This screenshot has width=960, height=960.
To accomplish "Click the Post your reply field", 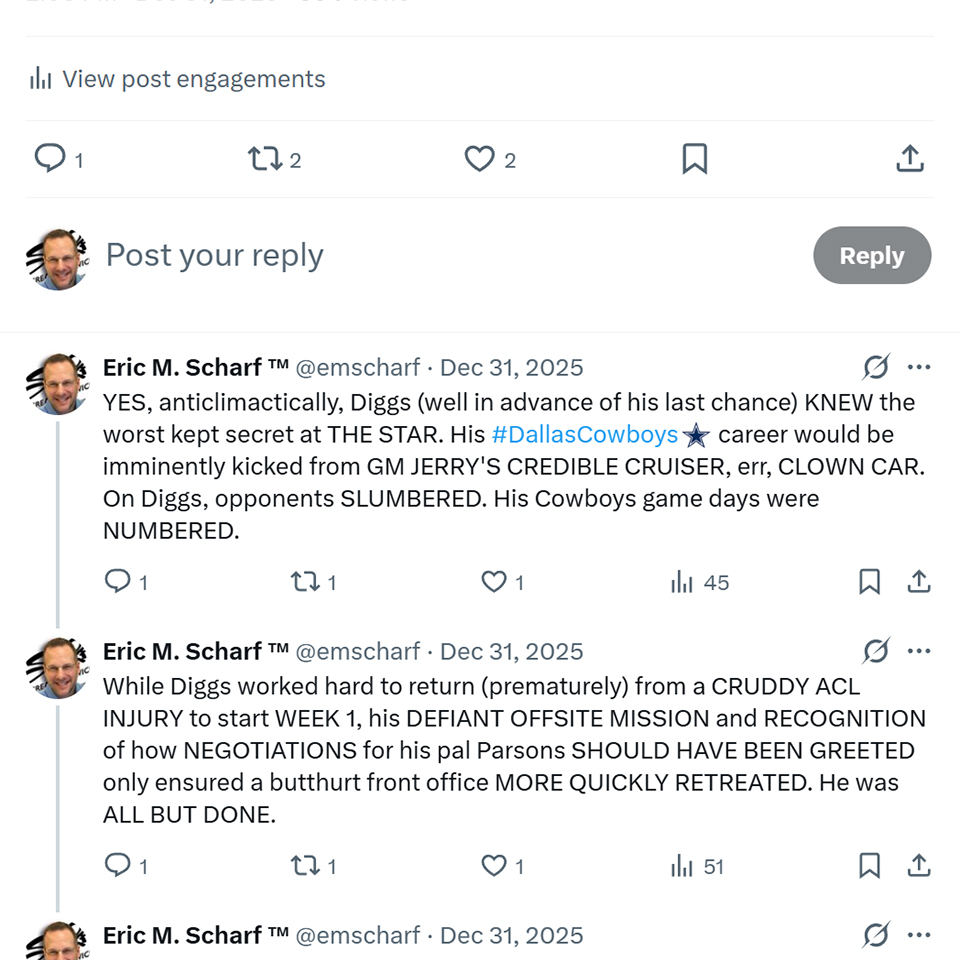I will click(x=400, y=255).
